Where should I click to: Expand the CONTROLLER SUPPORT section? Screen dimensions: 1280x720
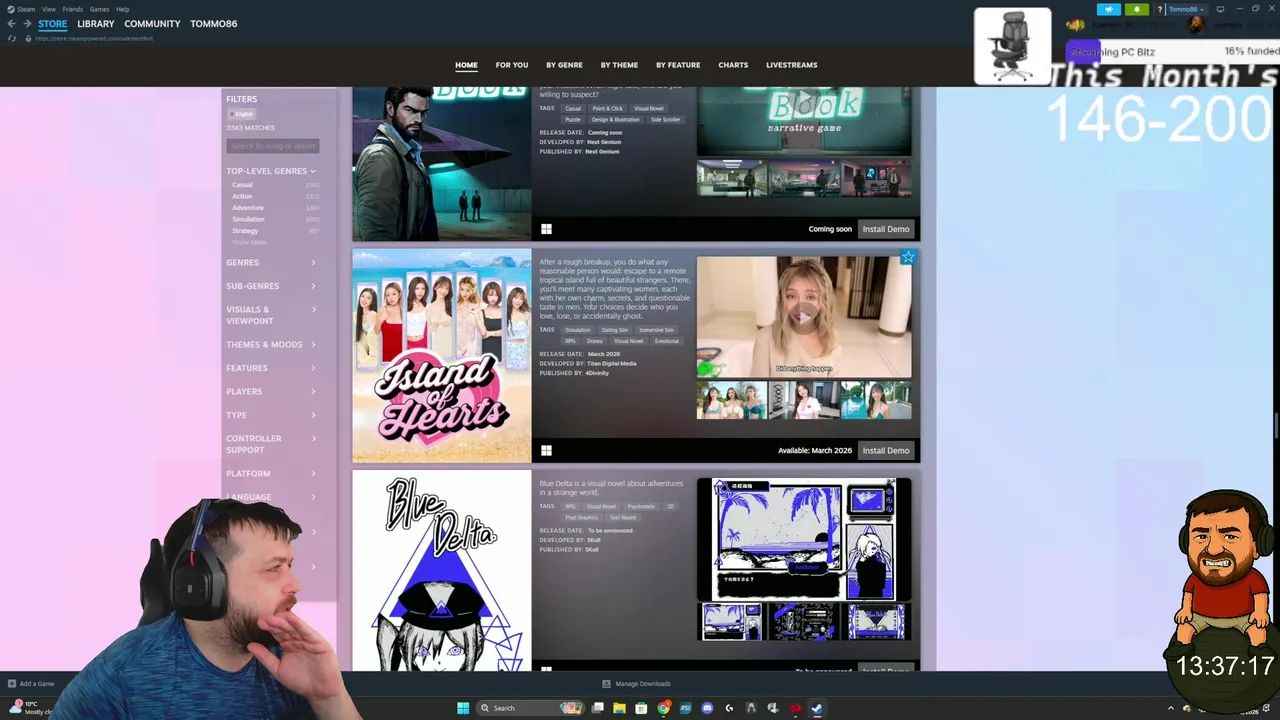point(271,444)
